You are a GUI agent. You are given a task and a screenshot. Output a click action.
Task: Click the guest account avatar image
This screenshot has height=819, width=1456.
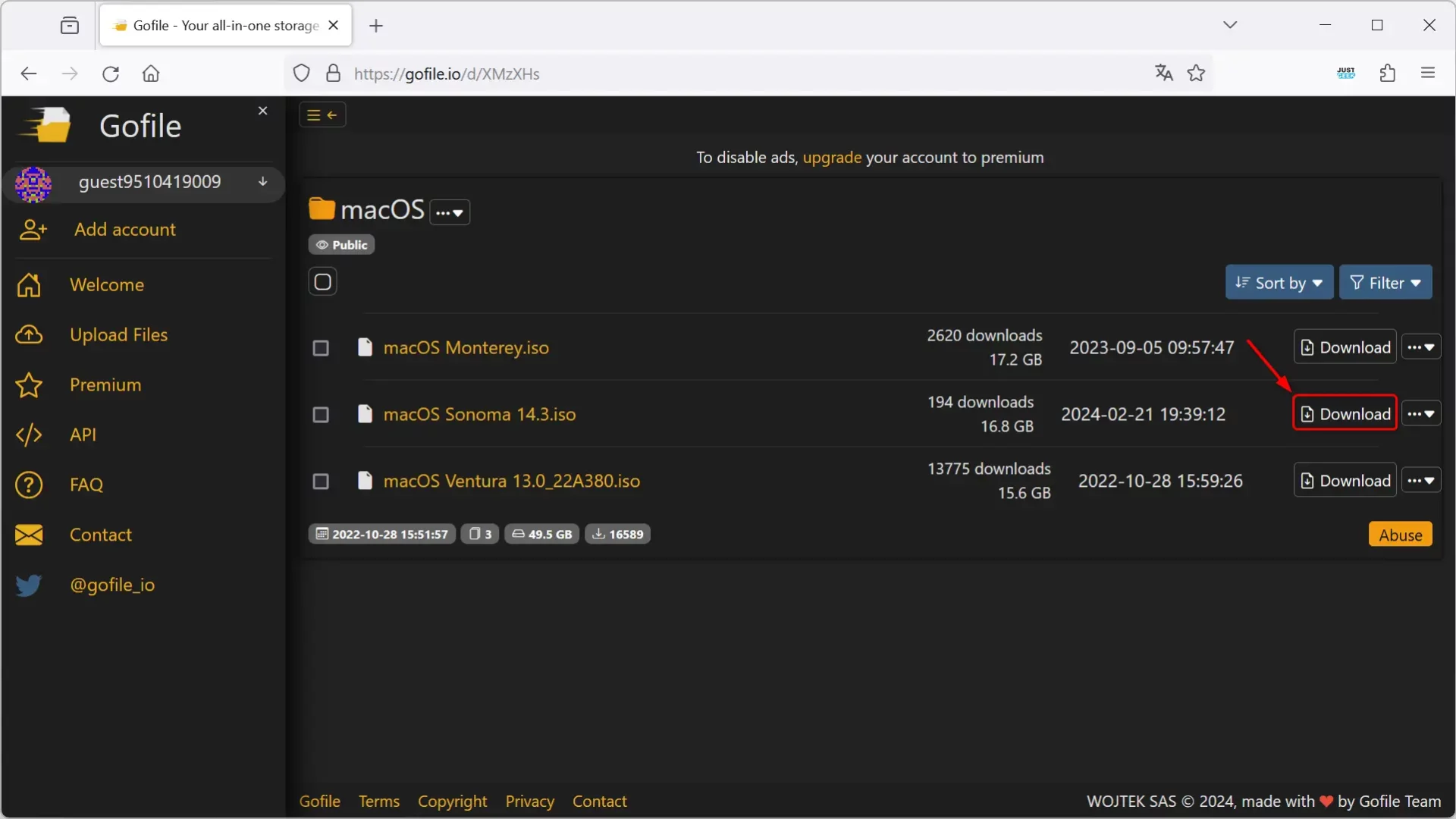tap(33, 184)
